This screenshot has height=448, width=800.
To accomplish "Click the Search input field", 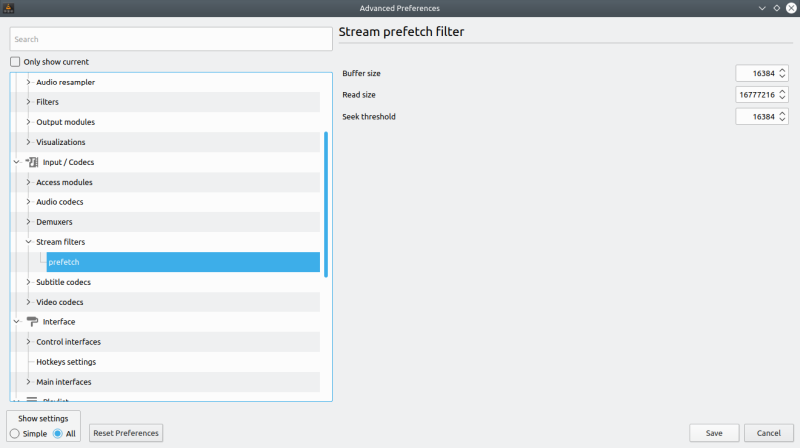I will 171,39.
